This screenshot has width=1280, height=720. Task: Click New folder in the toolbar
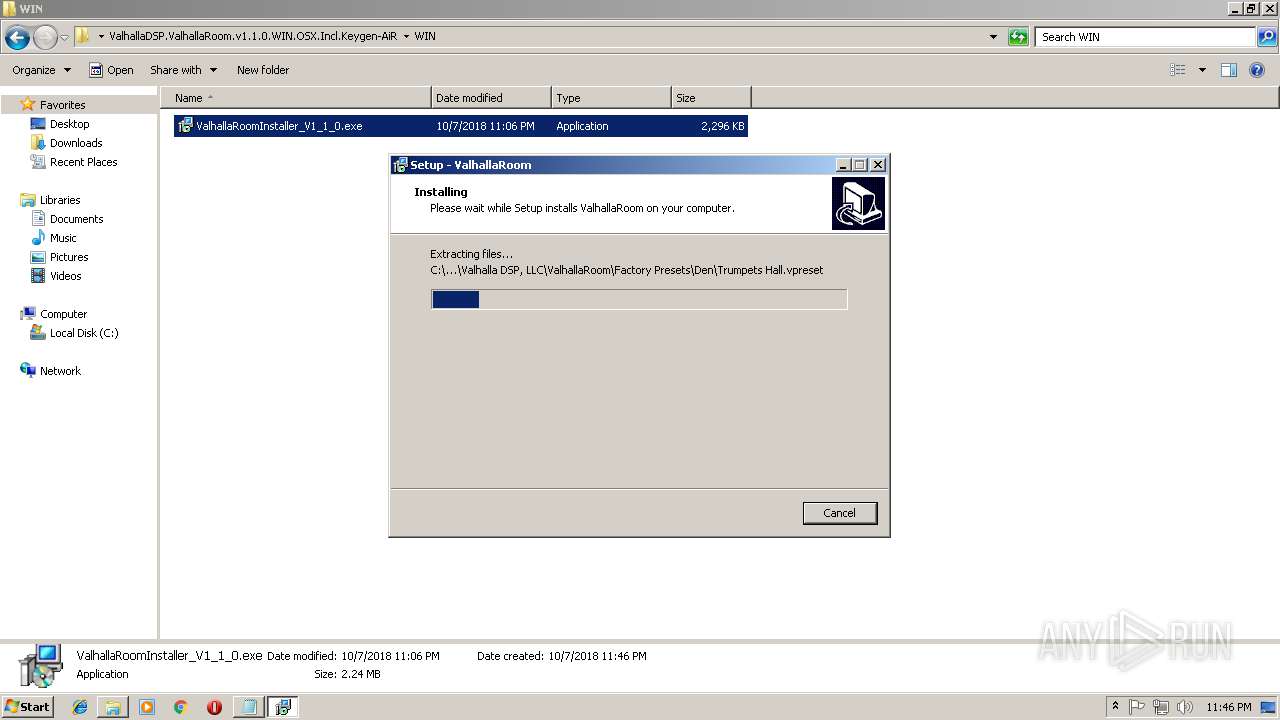click(x=263, y=70)
